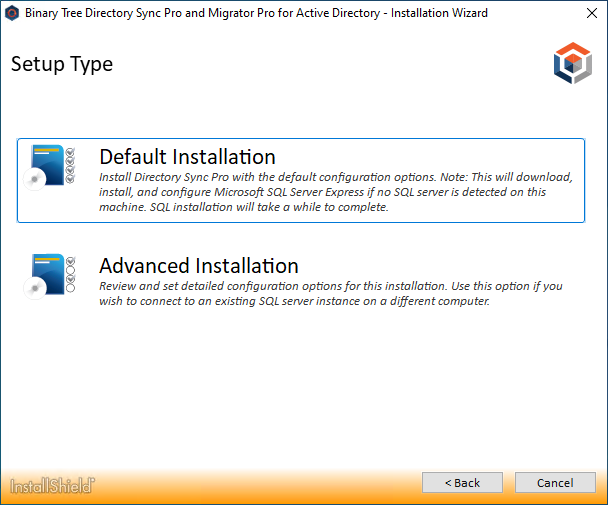Screen dimensions: 608x505
Task: Click the unchecked option list on the Advanced icon
Action: (70, 275)
